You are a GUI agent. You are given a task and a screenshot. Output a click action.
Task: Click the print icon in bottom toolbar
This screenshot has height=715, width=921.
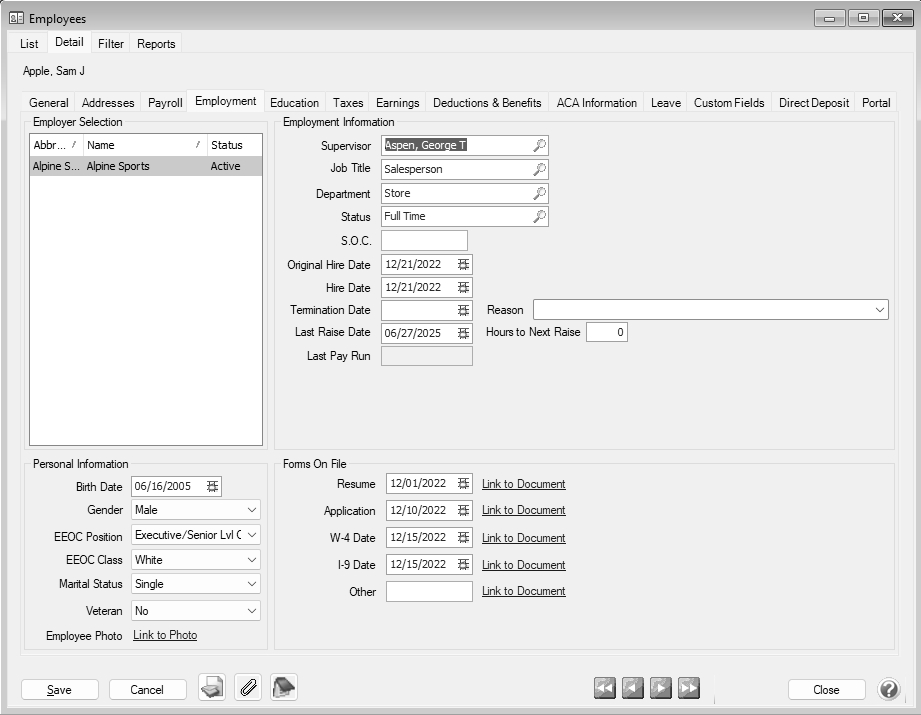(211, 688)
